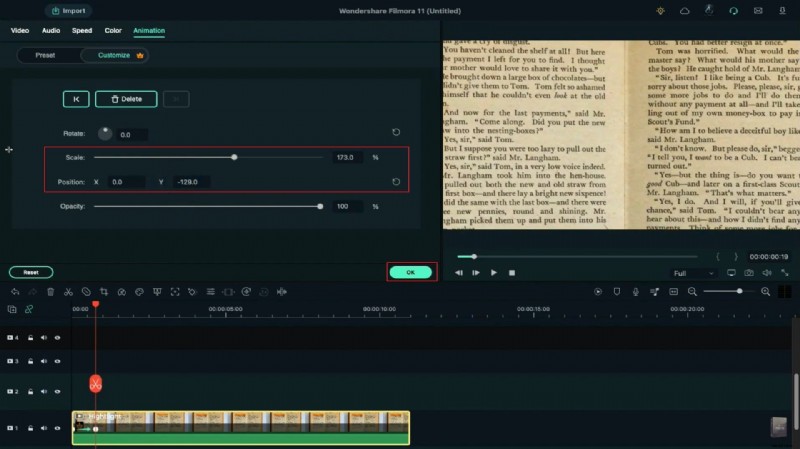Image resolution: width=800 pixels, height=449 pixels.
Task: Open the Import dropdown at the top
Action: (x=67, y=11)
